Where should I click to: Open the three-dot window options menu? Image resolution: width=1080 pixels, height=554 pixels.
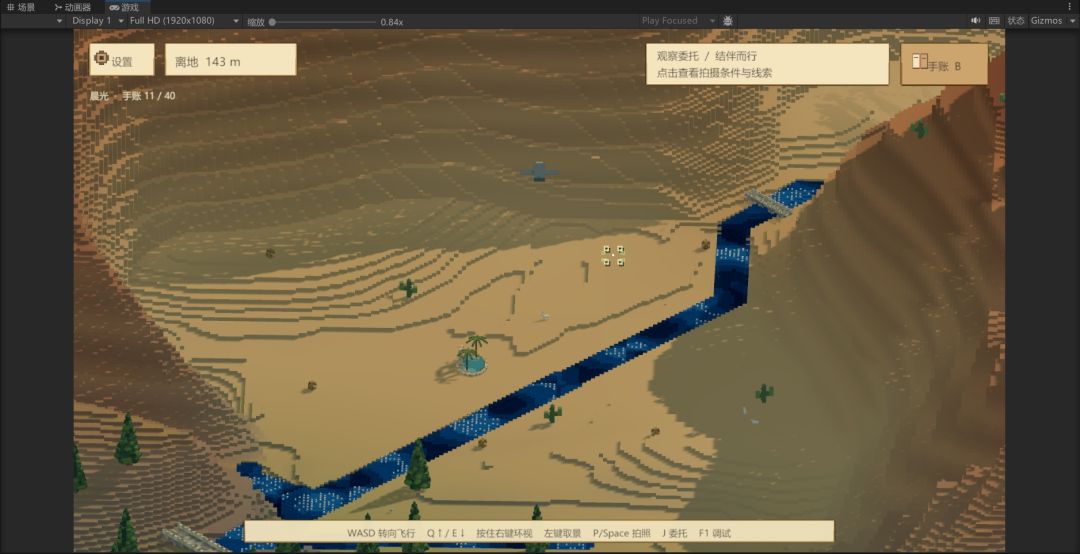1069,7
